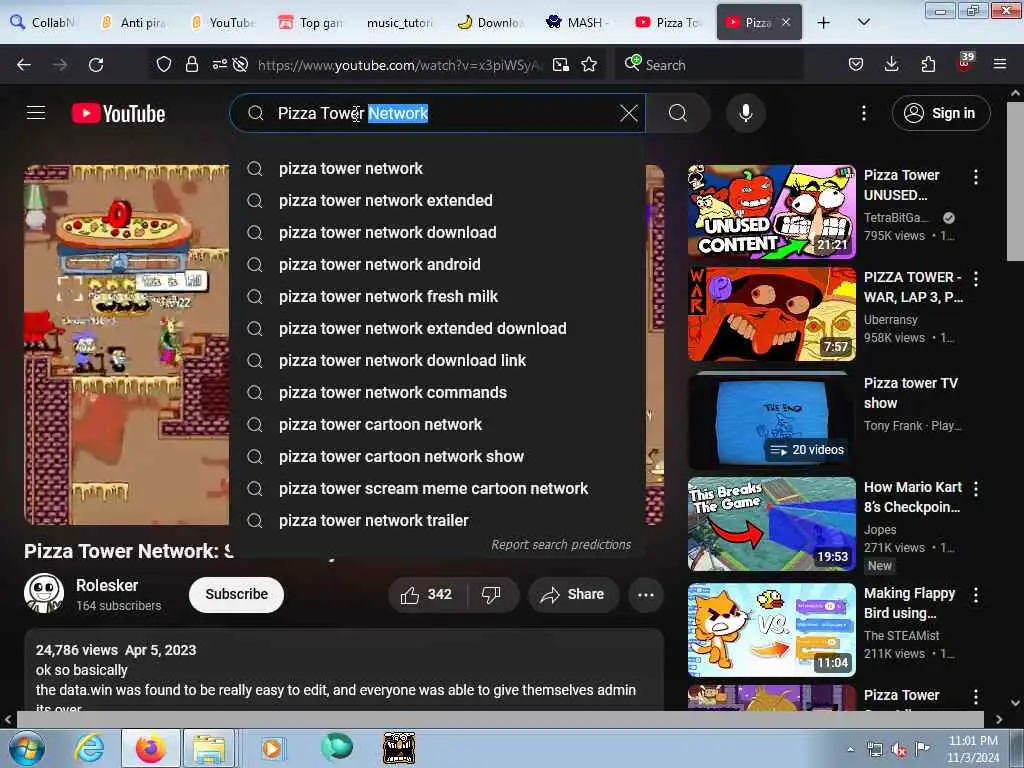Select suggestion 'pizza tower network trailer'

pyautogui.click(x=436, y=520)
